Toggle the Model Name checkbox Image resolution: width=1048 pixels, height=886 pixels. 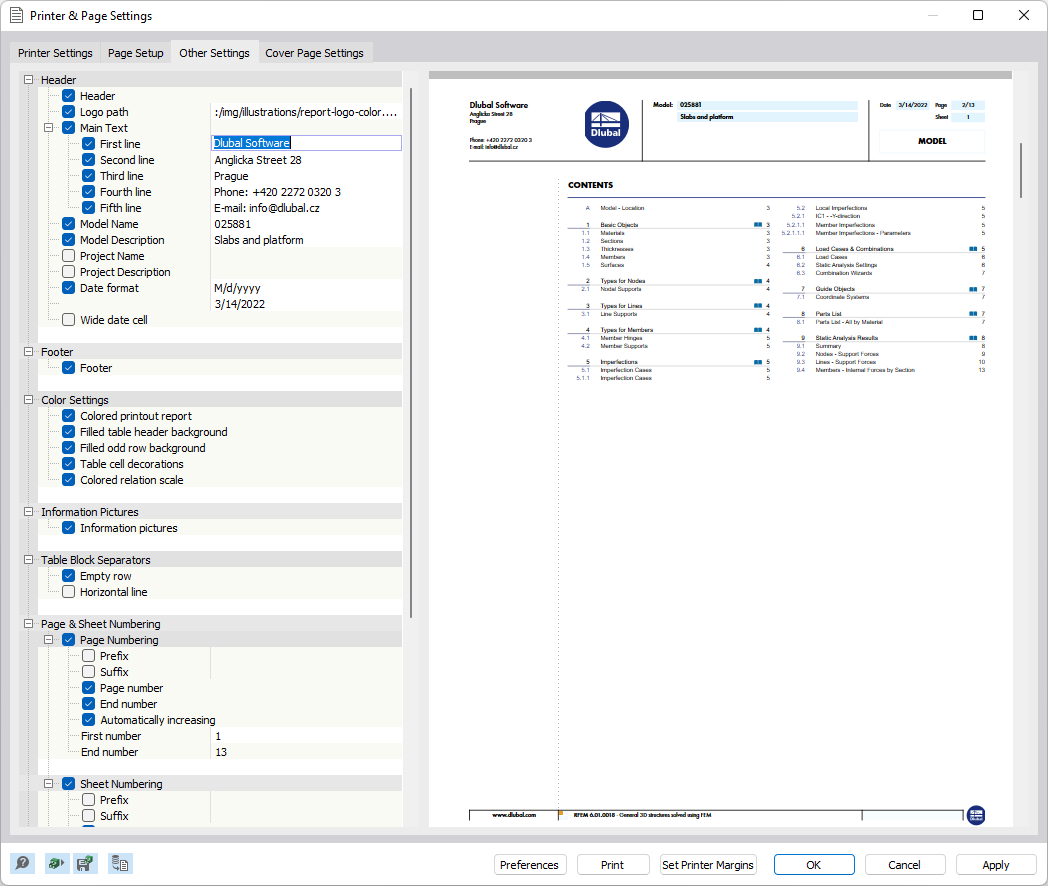(69, 224)
